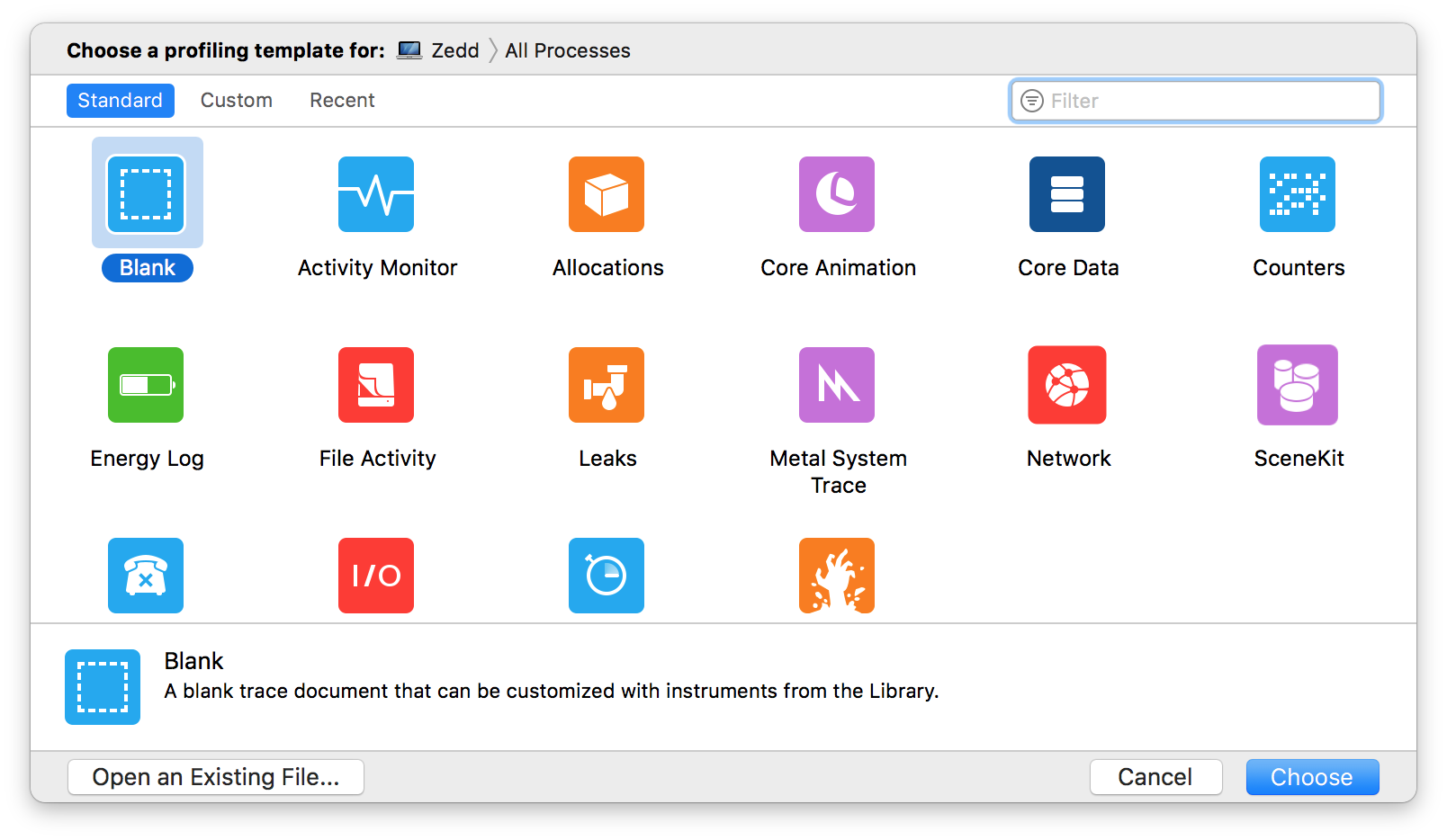
Task: Click the File Activity label
Action: coord(378,459)
